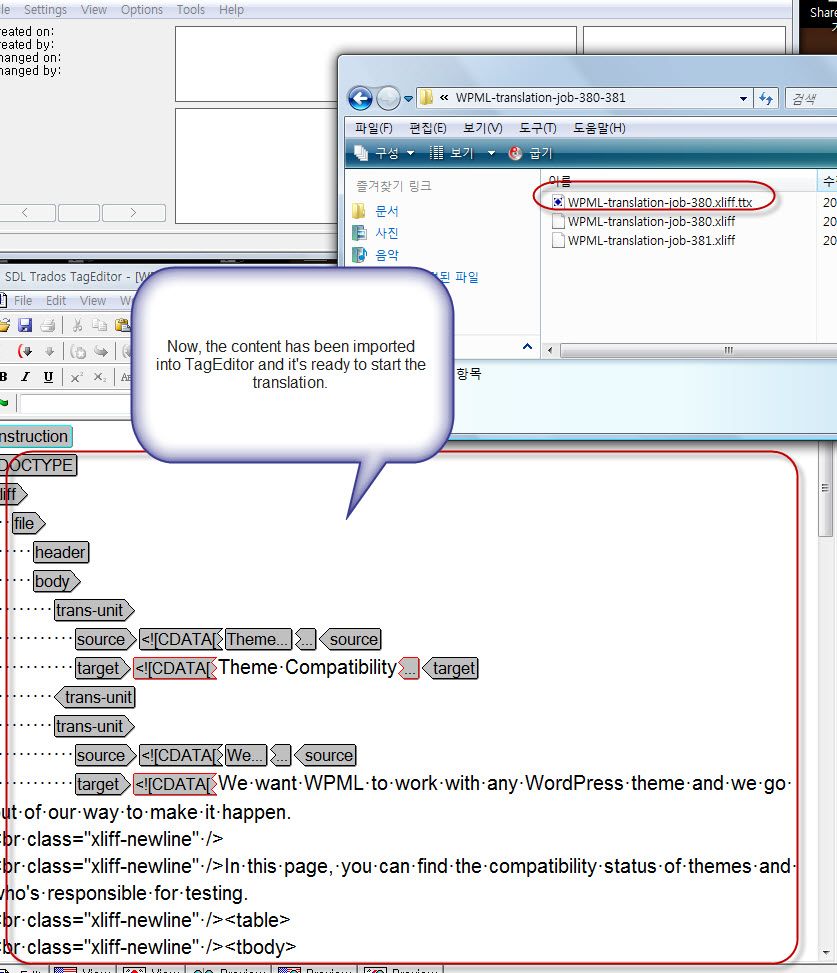
Task: Click the Paste clipboard icon in TagEditor
Action: point(123,325)
